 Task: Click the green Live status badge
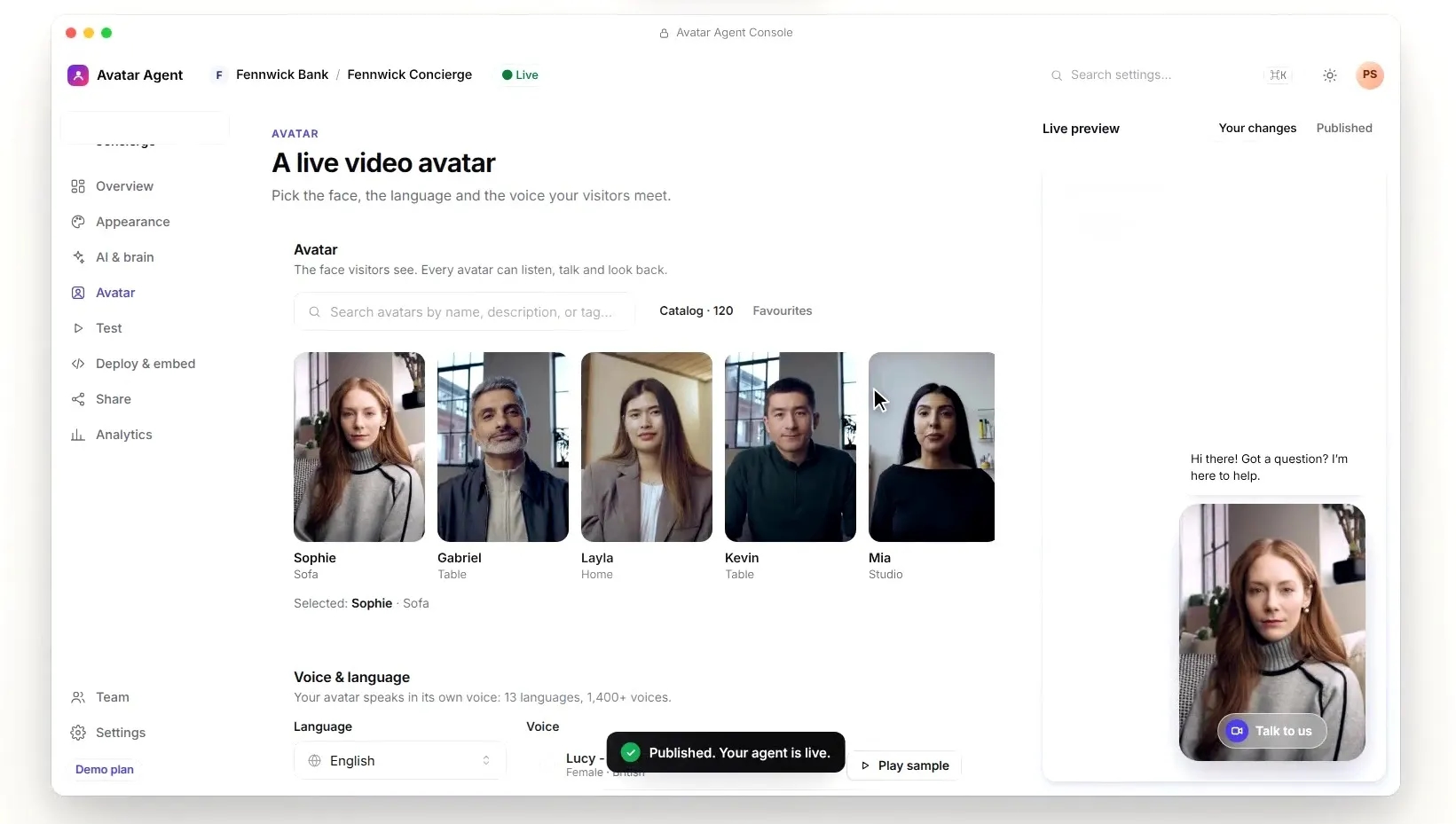(x=520, y=75)
